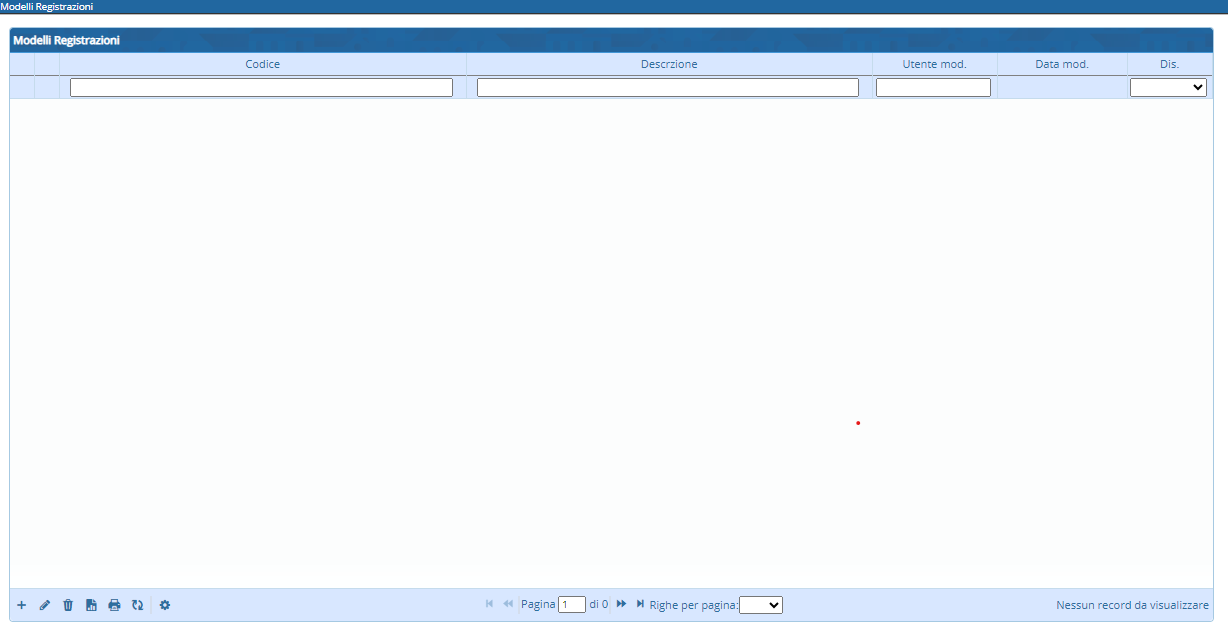Open the Righe per pagina dropdown
Viewport: 1228px width, 631px height.
point(760,605)
